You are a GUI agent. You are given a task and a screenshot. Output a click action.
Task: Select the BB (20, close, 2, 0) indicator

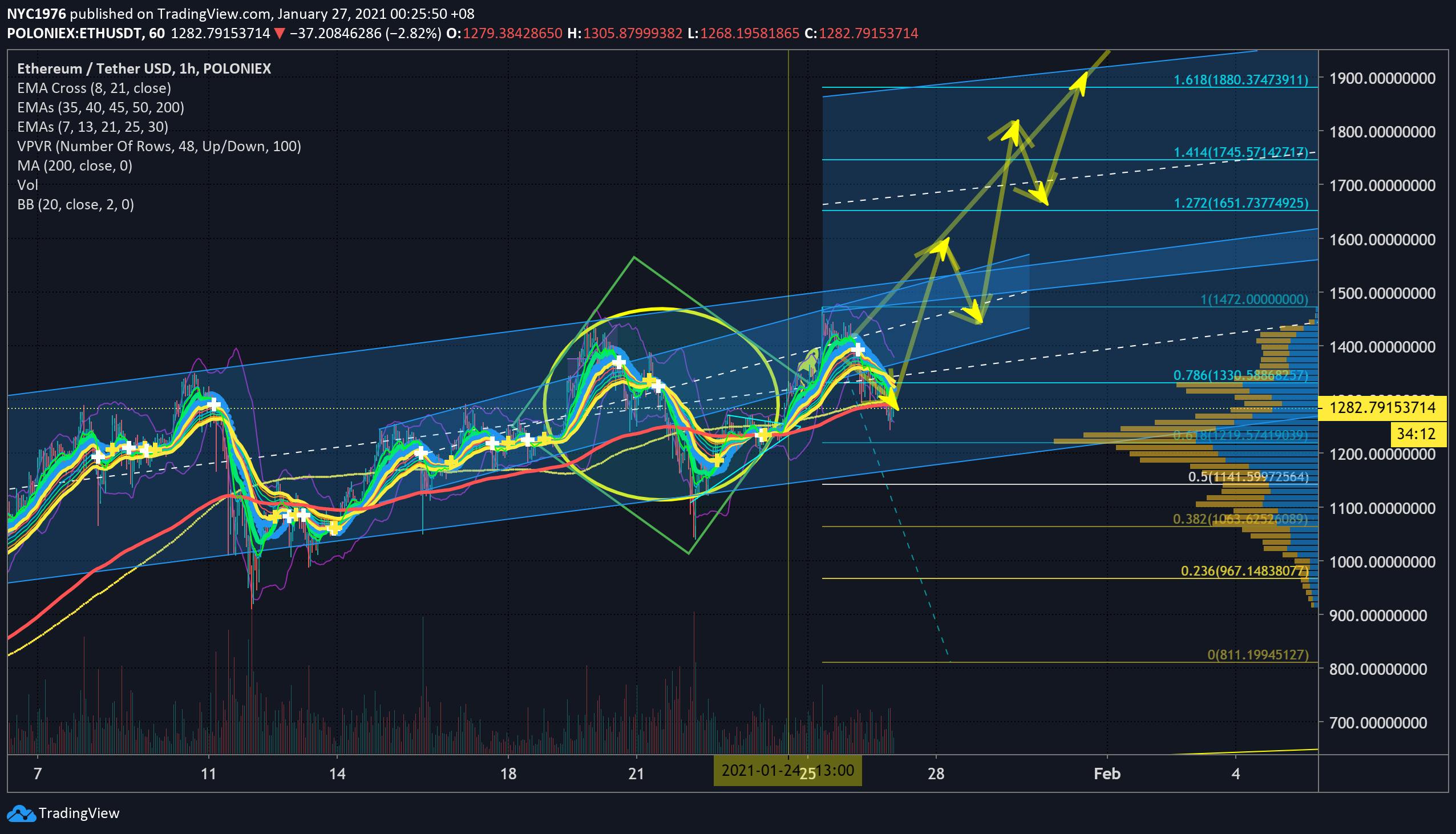(x=76, y=204)
